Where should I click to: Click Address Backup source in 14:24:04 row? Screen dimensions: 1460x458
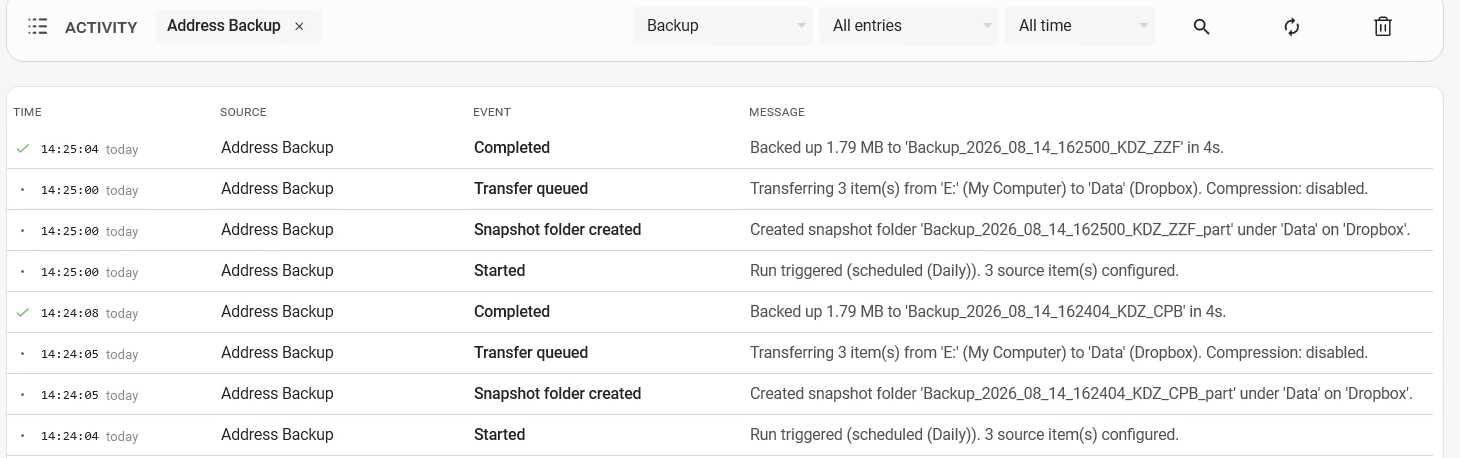[277, 435]
